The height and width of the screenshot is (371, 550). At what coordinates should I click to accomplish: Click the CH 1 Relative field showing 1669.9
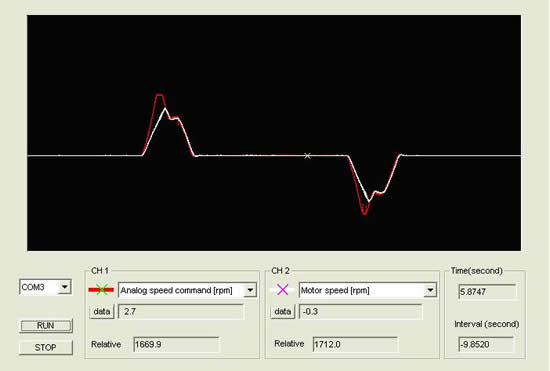click(176, 344)
